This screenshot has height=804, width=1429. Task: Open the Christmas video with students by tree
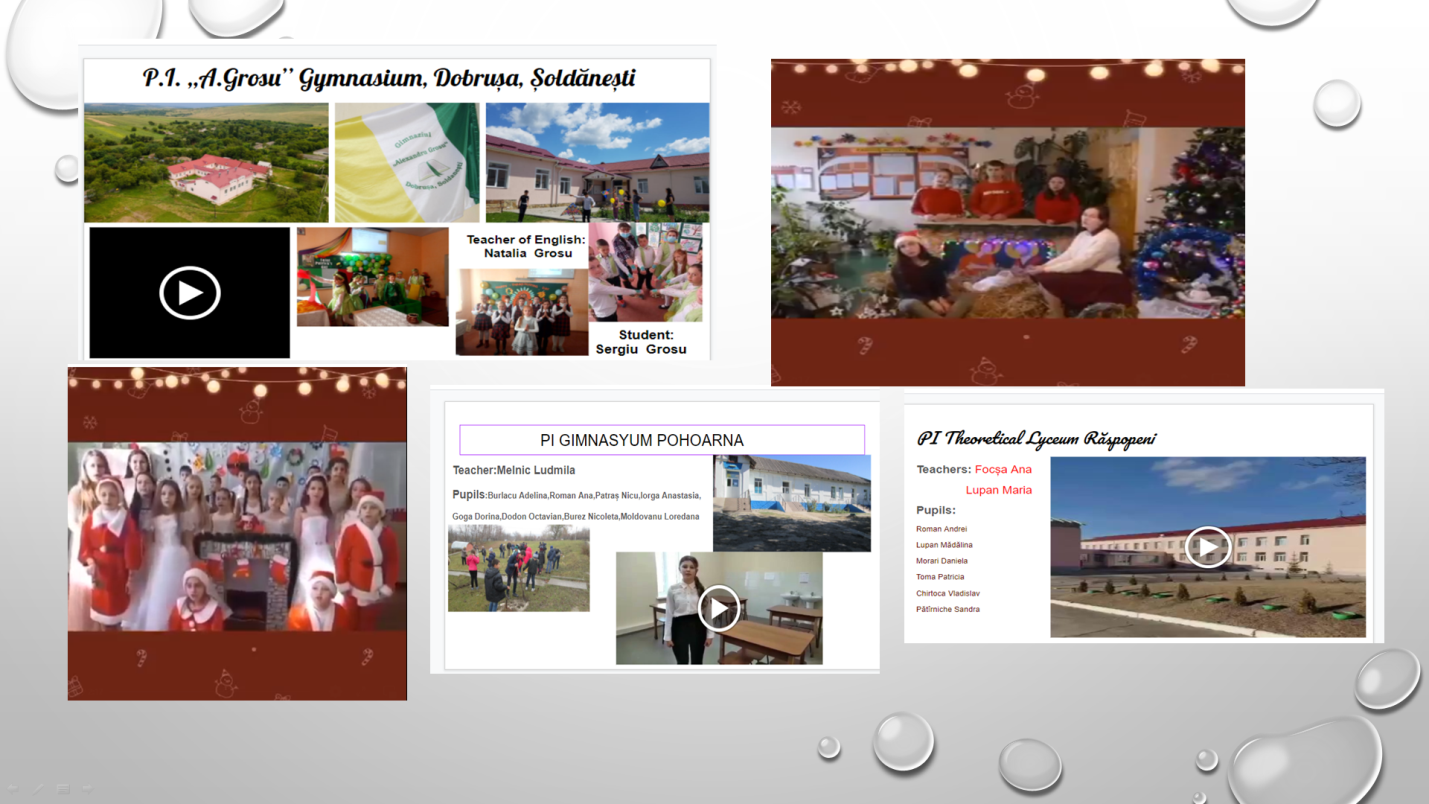click(1007, 222)
